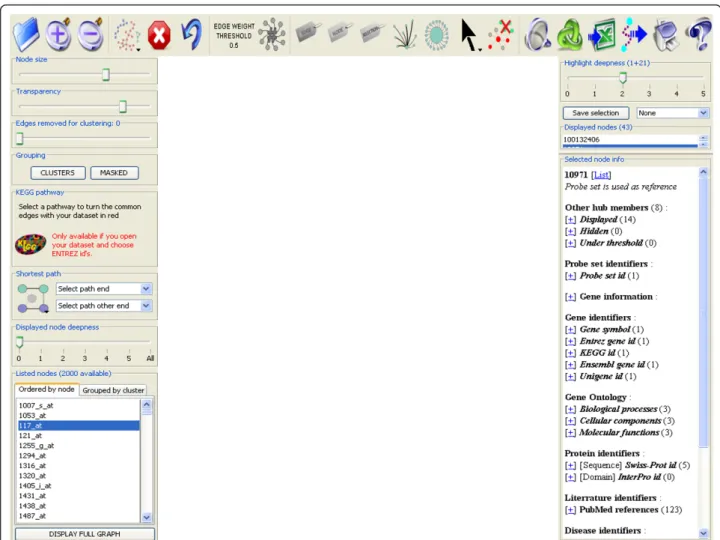Click the Save selection button

pyautogui.click(x=596, y=113)
